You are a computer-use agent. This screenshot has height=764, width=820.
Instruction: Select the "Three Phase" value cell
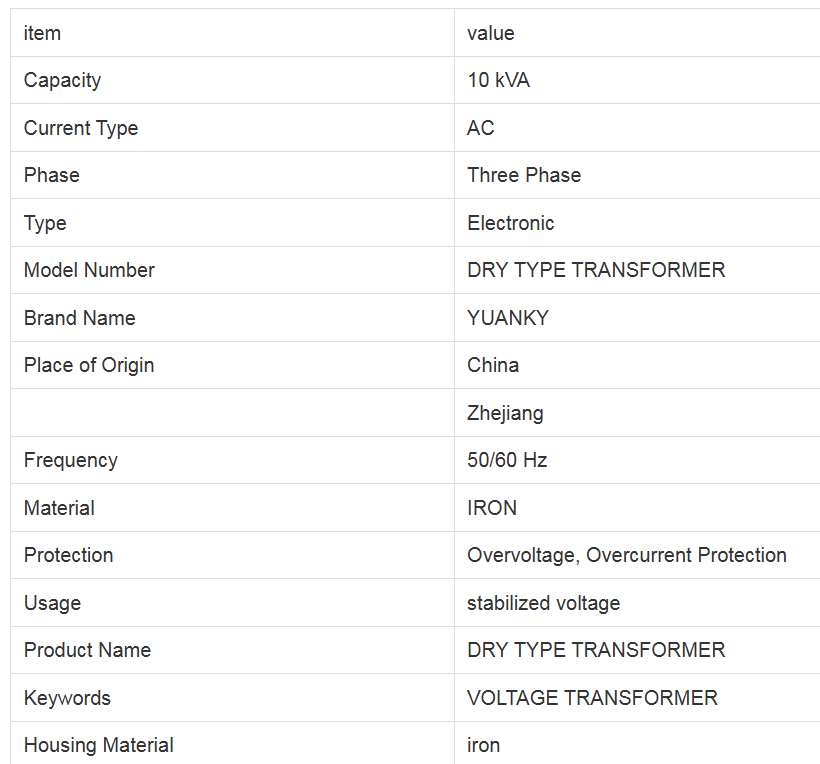tap(524, 175)
